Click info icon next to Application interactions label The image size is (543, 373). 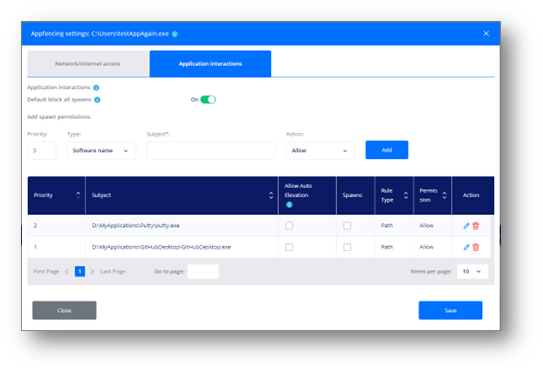point(96,88)
